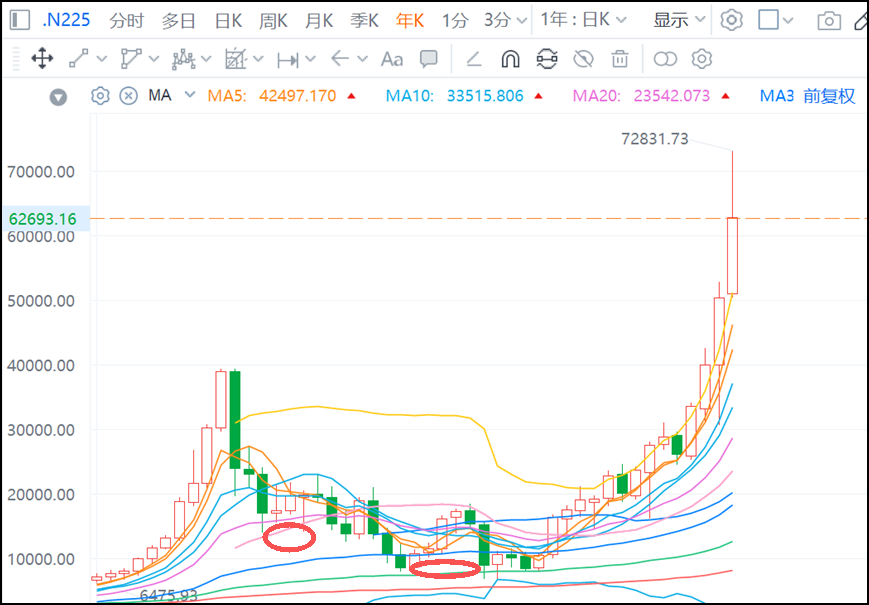Expand the layout square dropdown arrow
This screenshot has width=869, height=605.
[x=788, y=21]
